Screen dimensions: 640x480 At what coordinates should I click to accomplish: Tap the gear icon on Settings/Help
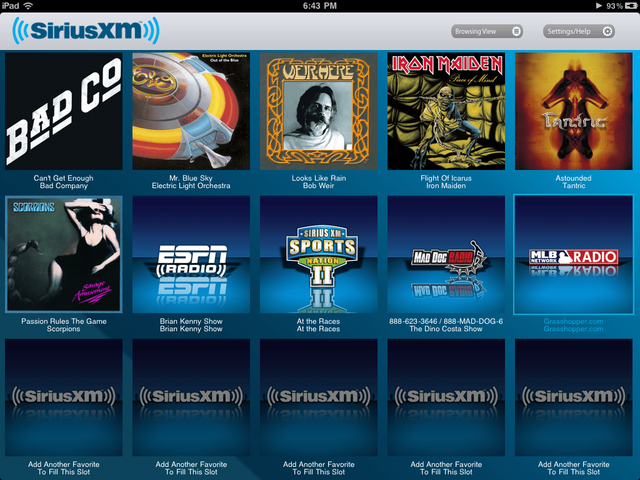[x=607, y=31]
